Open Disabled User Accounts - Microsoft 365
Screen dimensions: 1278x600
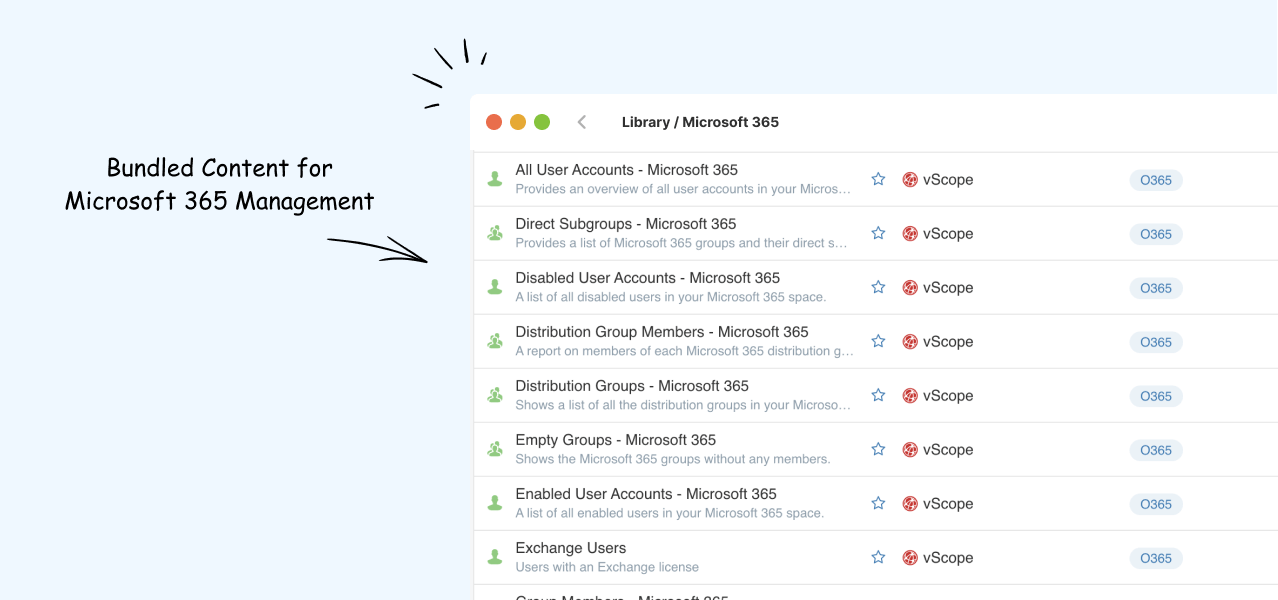647,278
